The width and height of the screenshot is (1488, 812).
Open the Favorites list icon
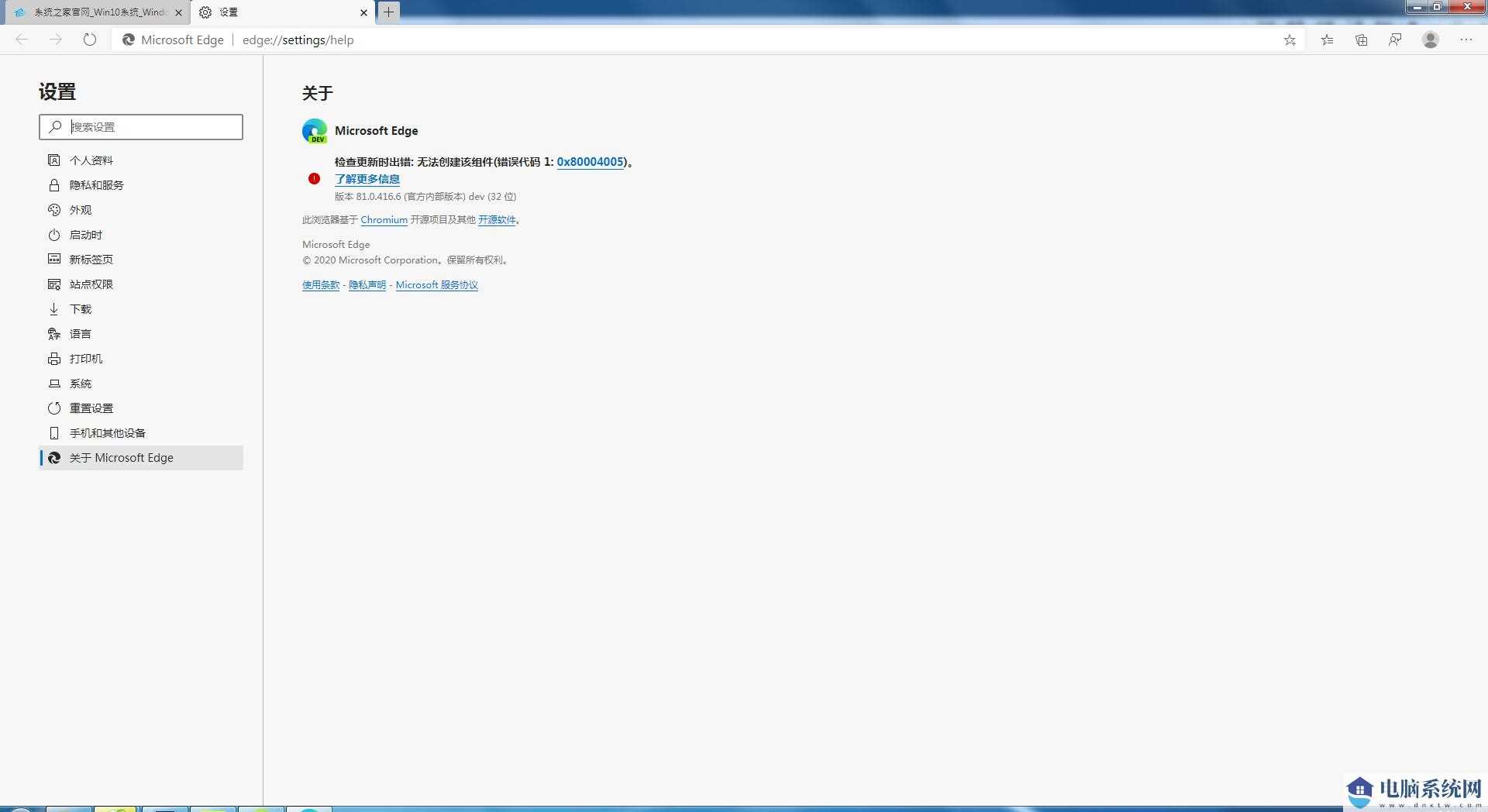point(1327,40)
